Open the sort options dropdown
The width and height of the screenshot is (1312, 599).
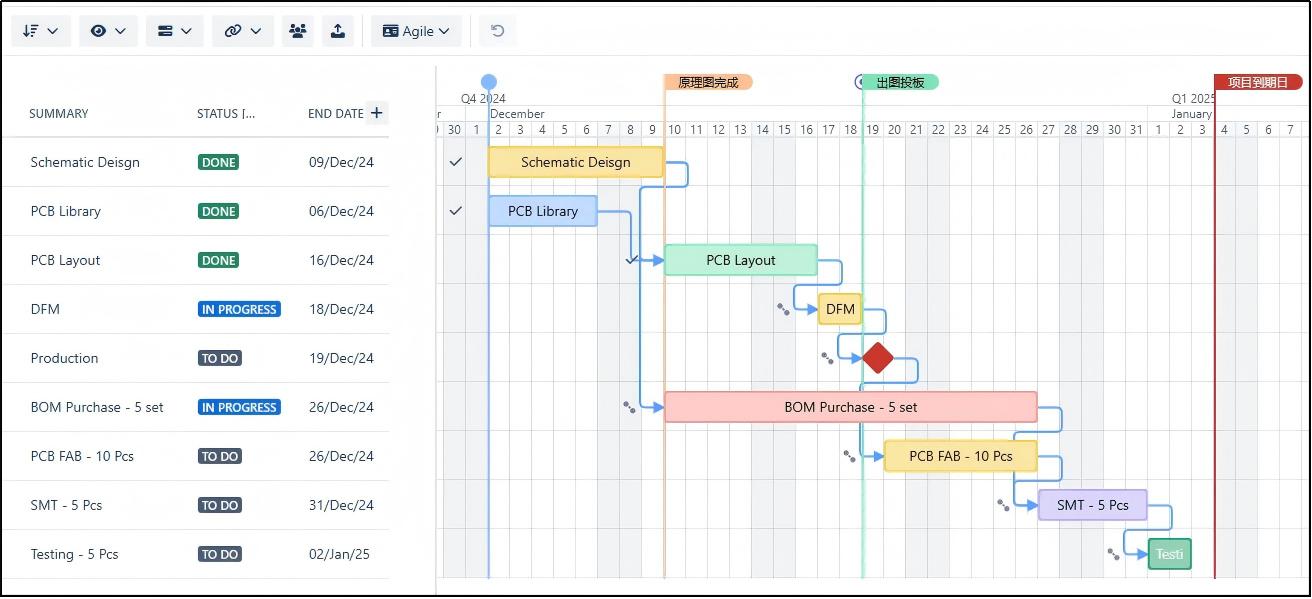click(40, 31)
